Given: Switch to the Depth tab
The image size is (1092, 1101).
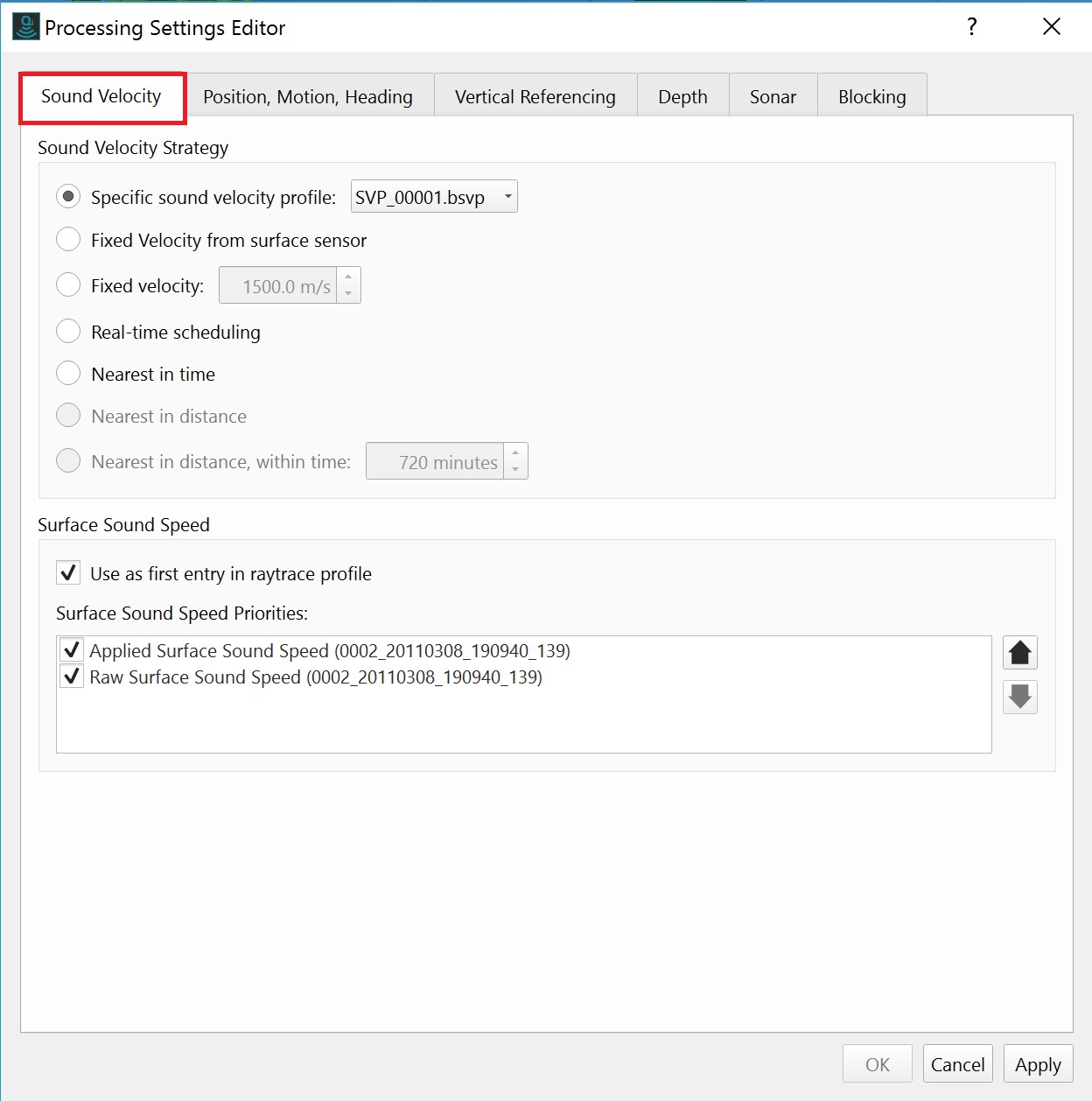Looking at the screenshot, I should click(682, 96).
